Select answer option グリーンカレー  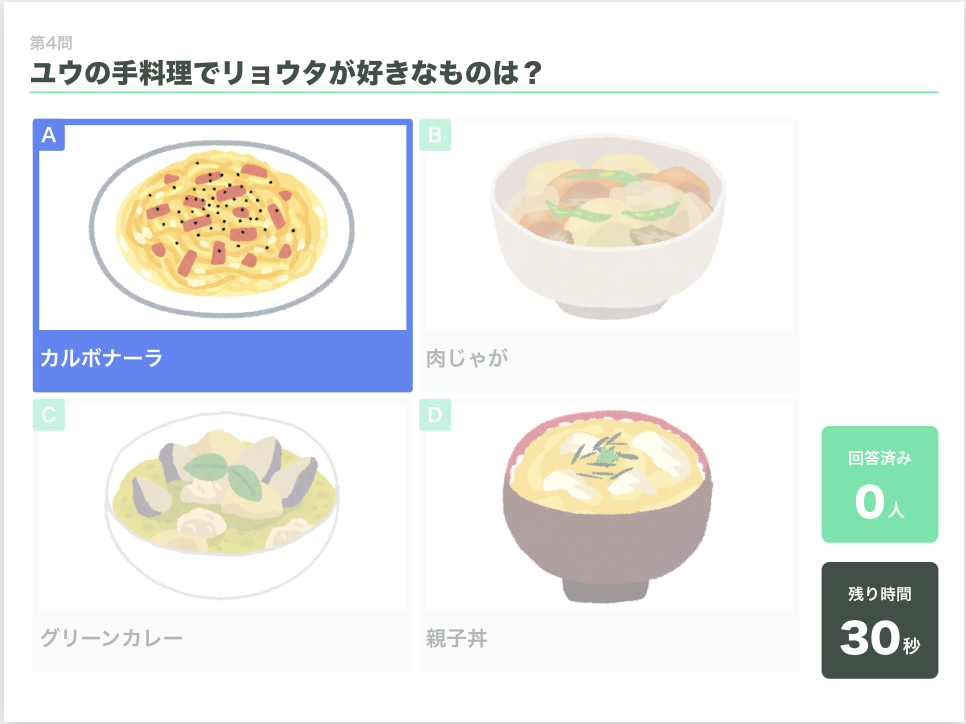coord(222,530)
